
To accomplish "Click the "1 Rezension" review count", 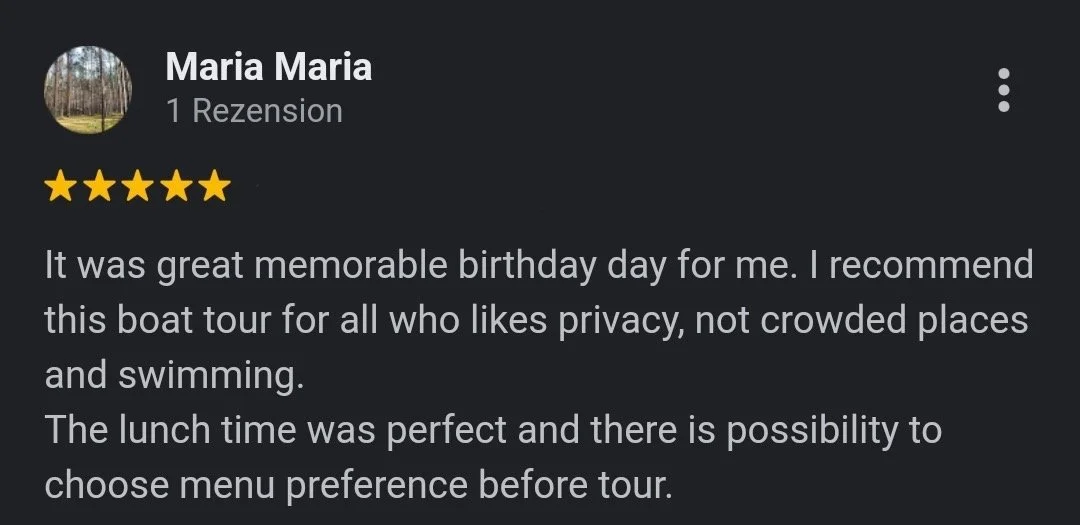I will click(x=254, y=111).
